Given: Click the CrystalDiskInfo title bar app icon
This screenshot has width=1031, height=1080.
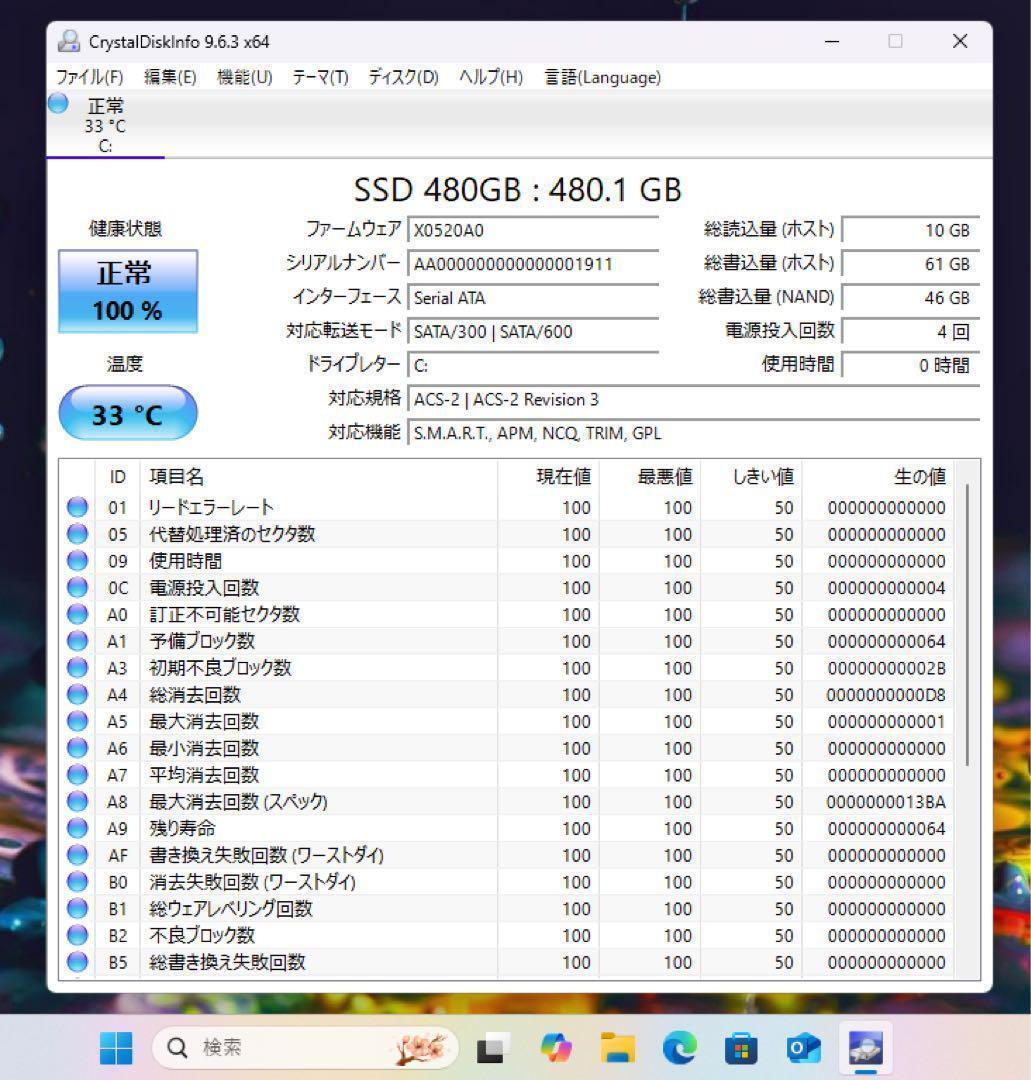Looking at the screenshot, I should point(68,41).
